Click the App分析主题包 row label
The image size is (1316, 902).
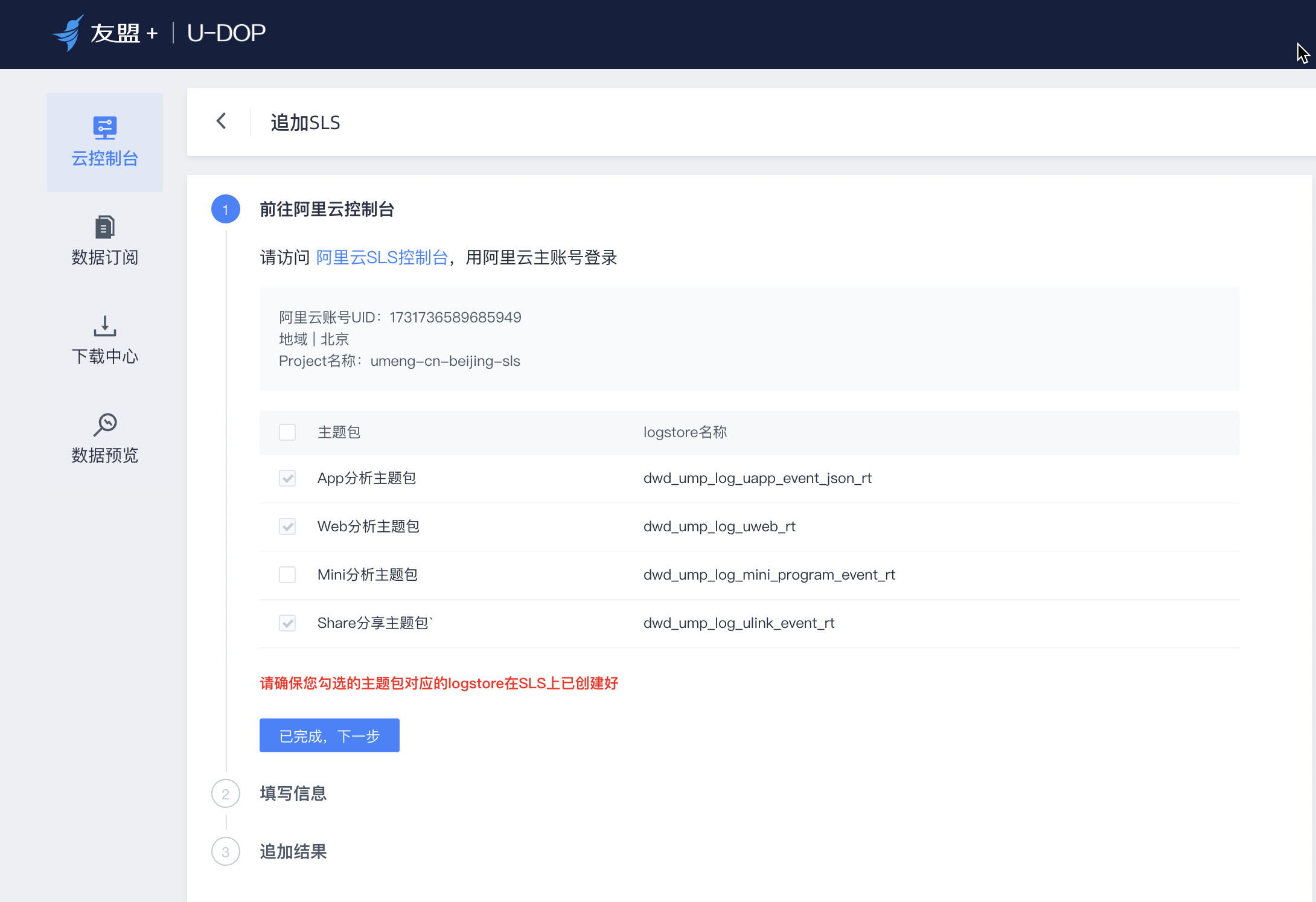367,478
